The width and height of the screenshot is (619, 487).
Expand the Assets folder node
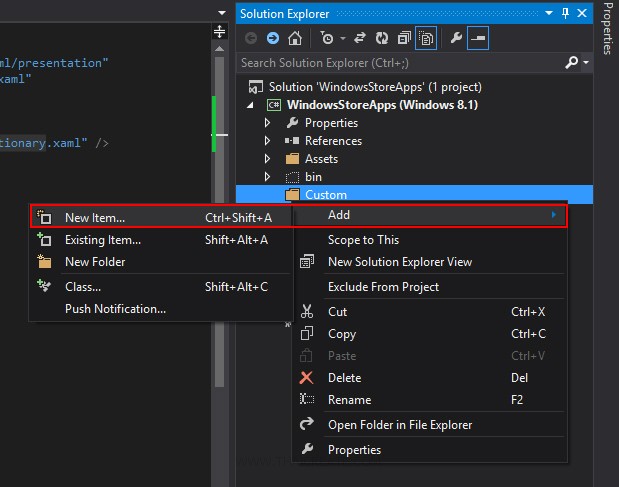pyautogui.click(x=267, y=159)
